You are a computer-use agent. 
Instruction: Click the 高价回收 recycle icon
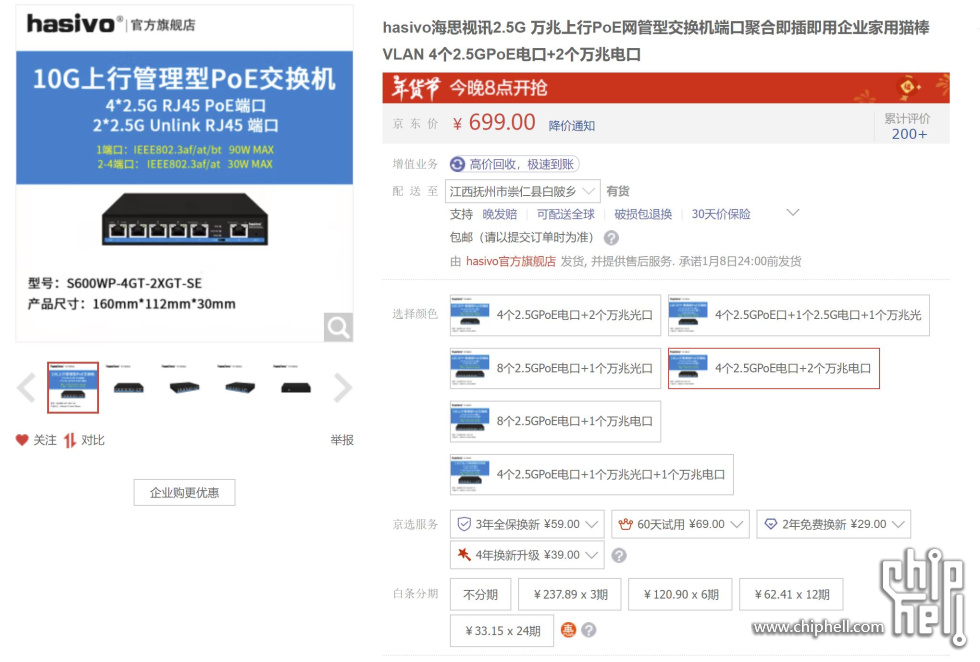click(x=458, y=164)
